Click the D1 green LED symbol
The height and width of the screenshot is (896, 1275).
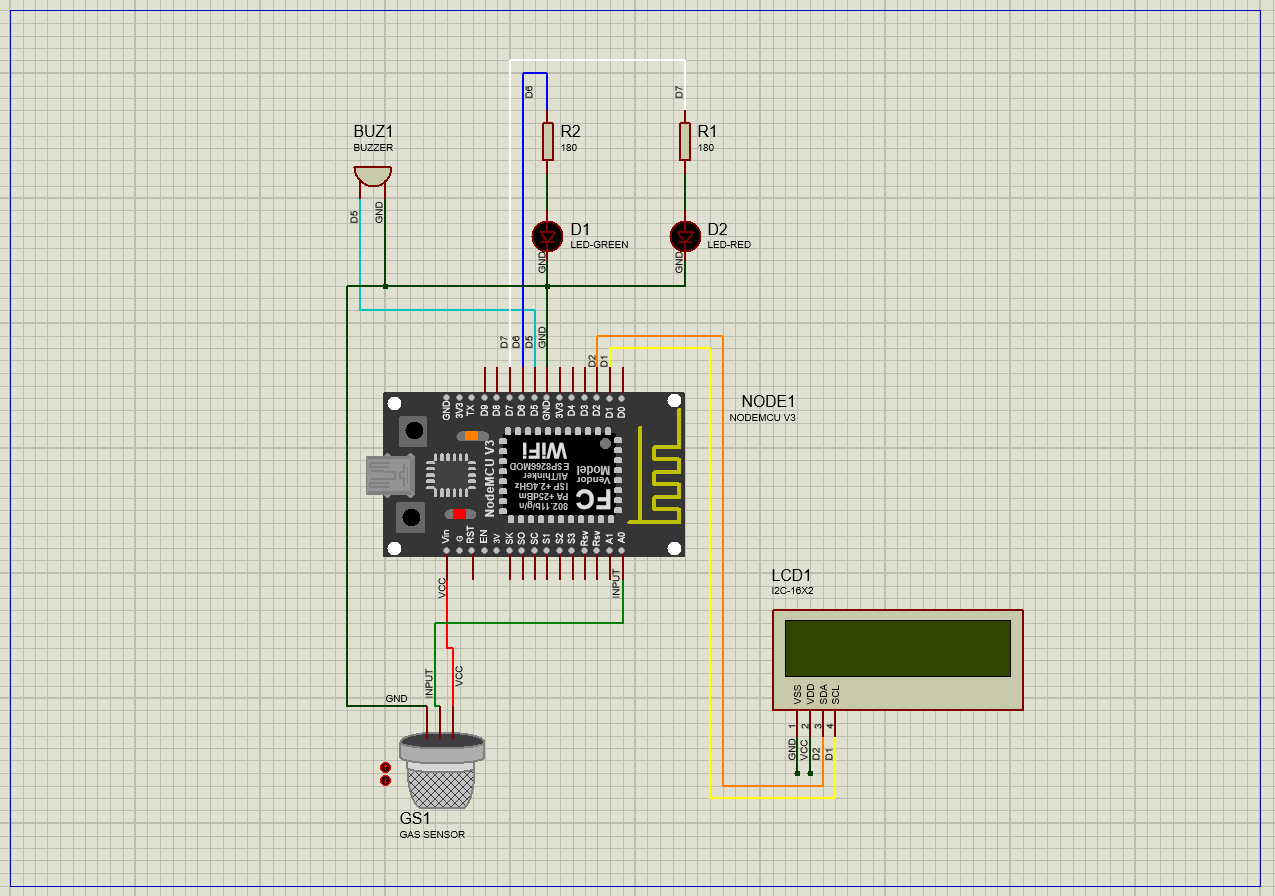pos(546,236)
